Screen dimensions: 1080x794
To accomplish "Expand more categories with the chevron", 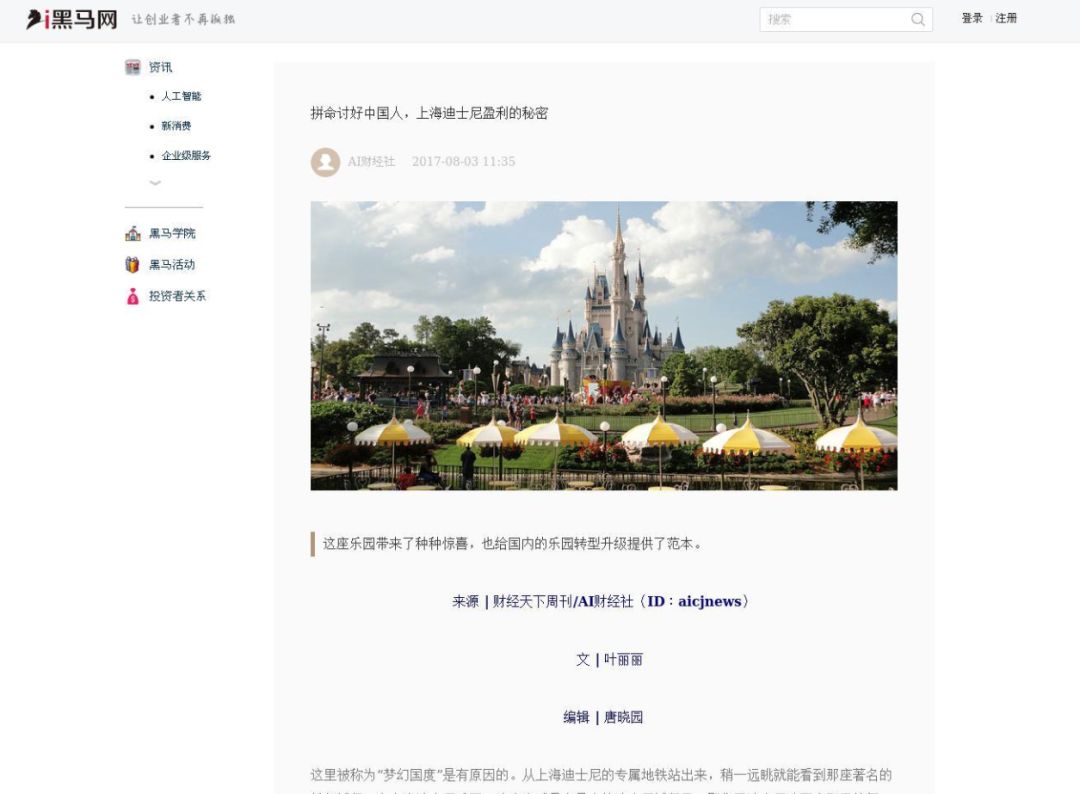I will 156,182.
